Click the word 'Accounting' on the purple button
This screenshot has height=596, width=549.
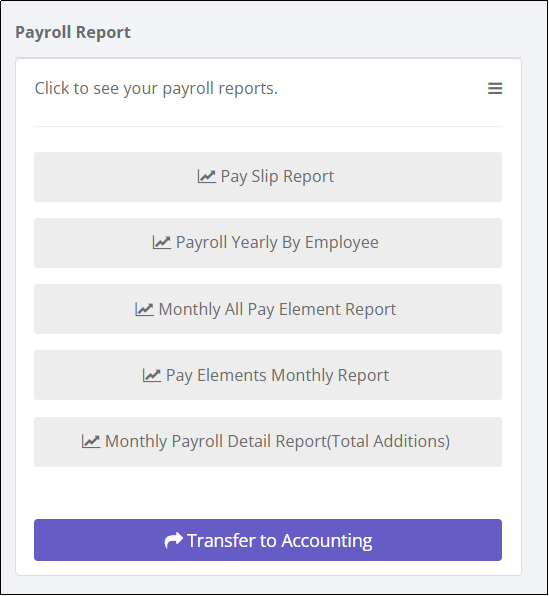327,541
